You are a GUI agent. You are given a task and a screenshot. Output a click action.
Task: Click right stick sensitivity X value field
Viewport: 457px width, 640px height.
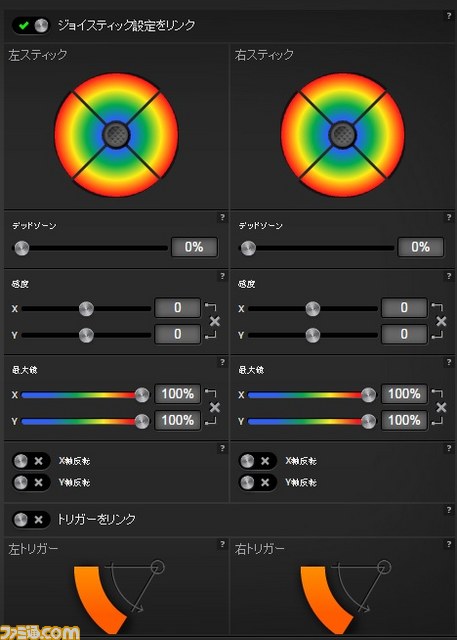(x=404, y=308)
